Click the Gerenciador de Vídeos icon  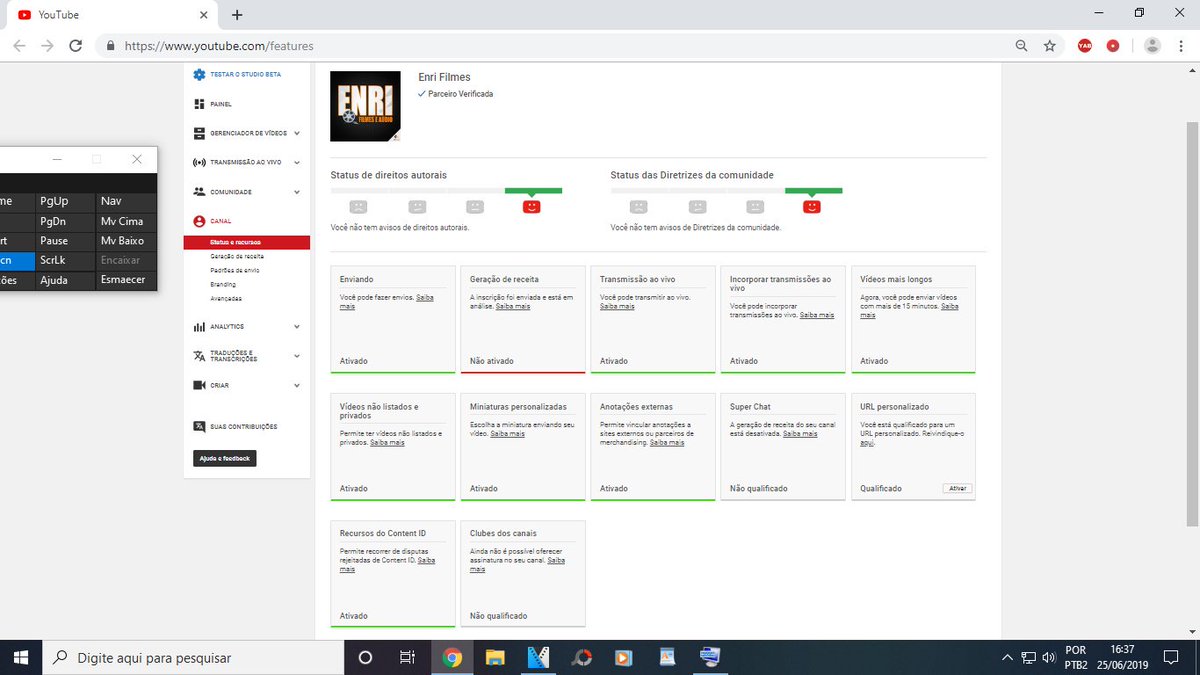tap(199, 133)
